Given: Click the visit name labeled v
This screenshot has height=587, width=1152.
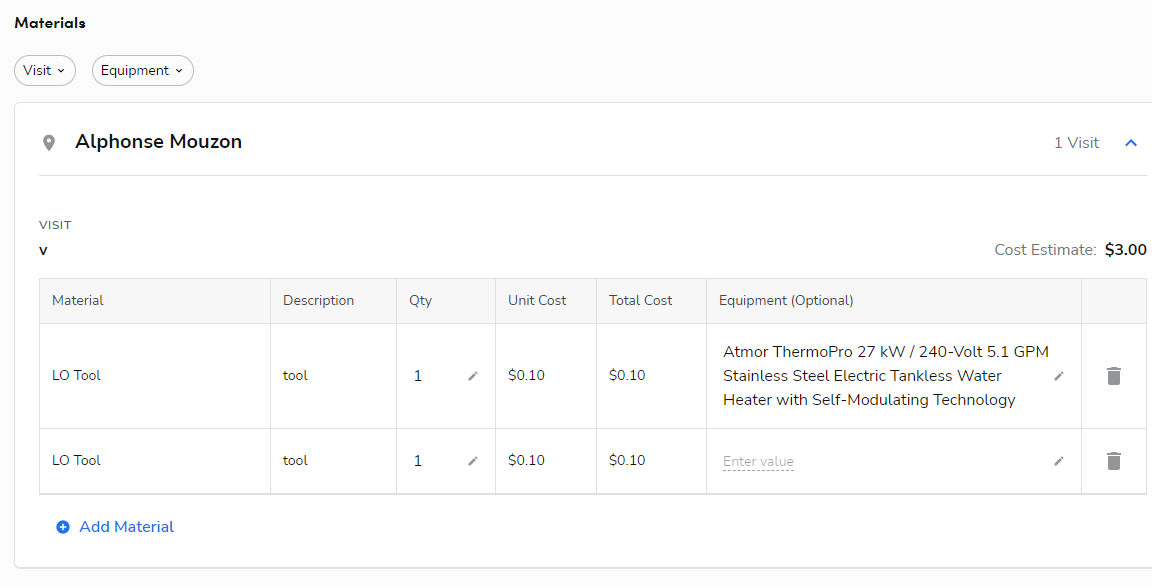Looking at the screenshot, I should click(43, 250).
